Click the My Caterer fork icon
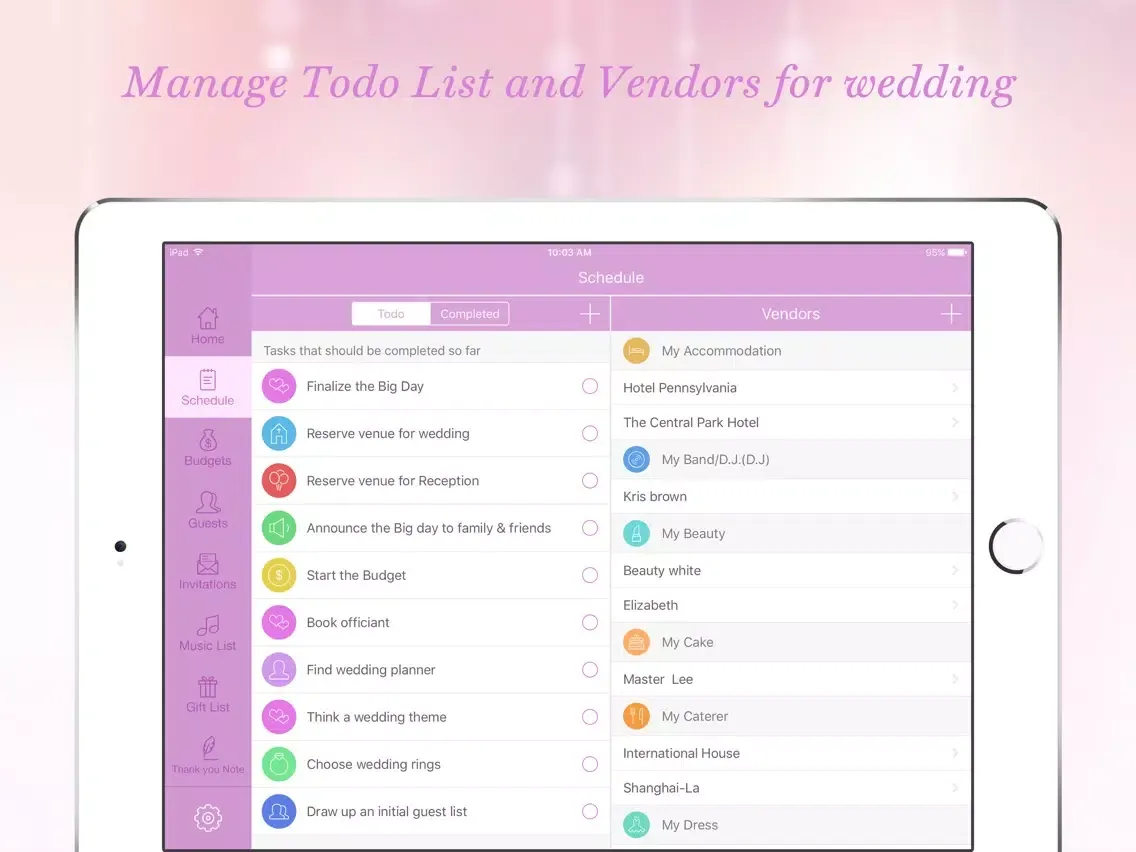1136x852 pixels. click(636, 716)
